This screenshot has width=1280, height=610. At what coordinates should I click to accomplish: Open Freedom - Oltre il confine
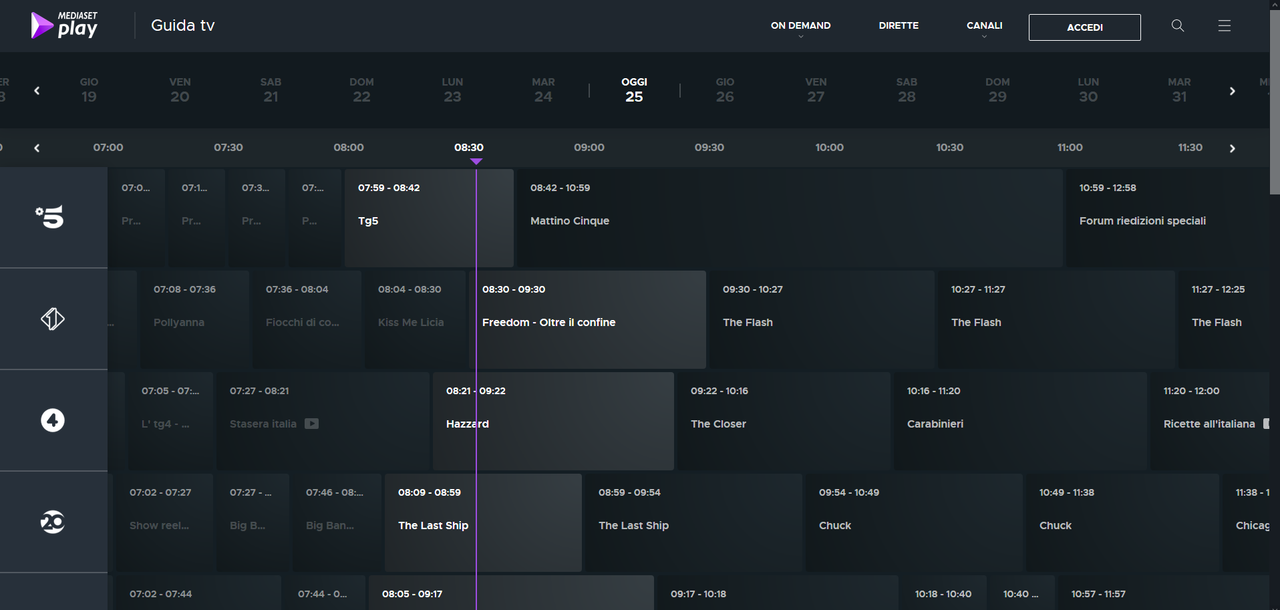point(587,319)
